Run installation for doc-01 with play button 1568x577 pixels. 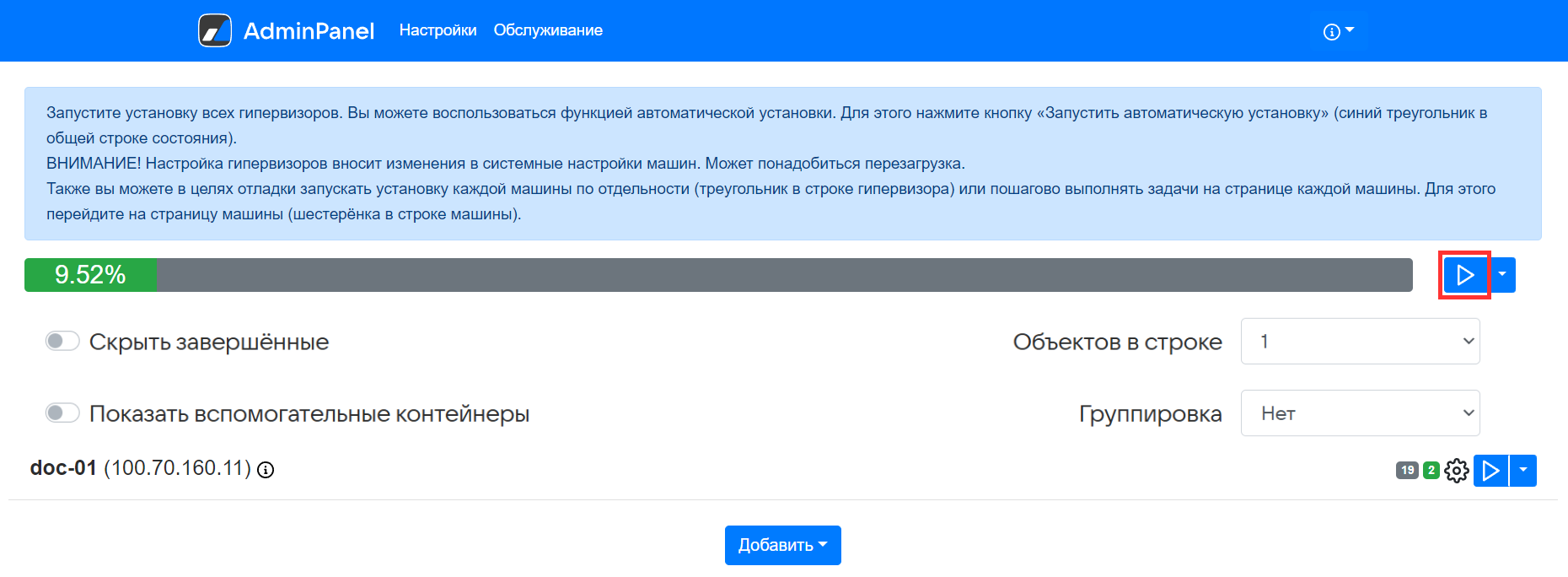pos(1490,471)
